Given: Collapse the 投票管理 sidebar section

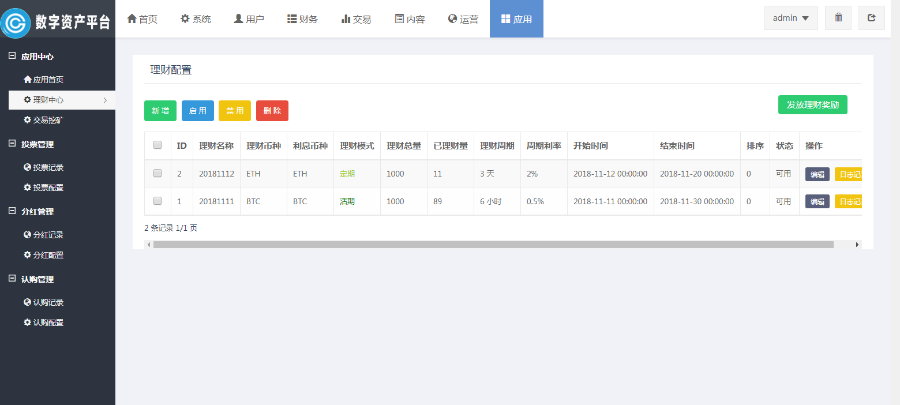Looking at the screenshot, I should tap(12, 144).
